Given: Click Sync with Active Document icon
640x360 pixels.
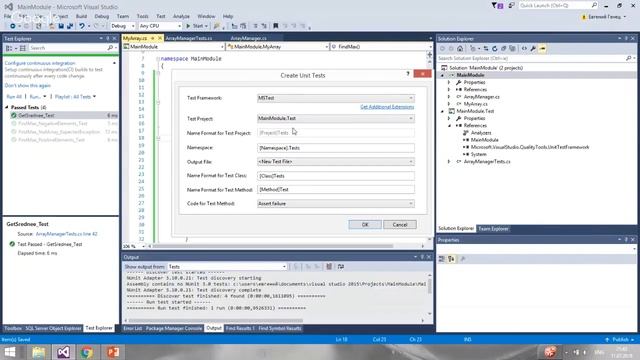Looking at the screenshot, I should [x=486, y=49].
